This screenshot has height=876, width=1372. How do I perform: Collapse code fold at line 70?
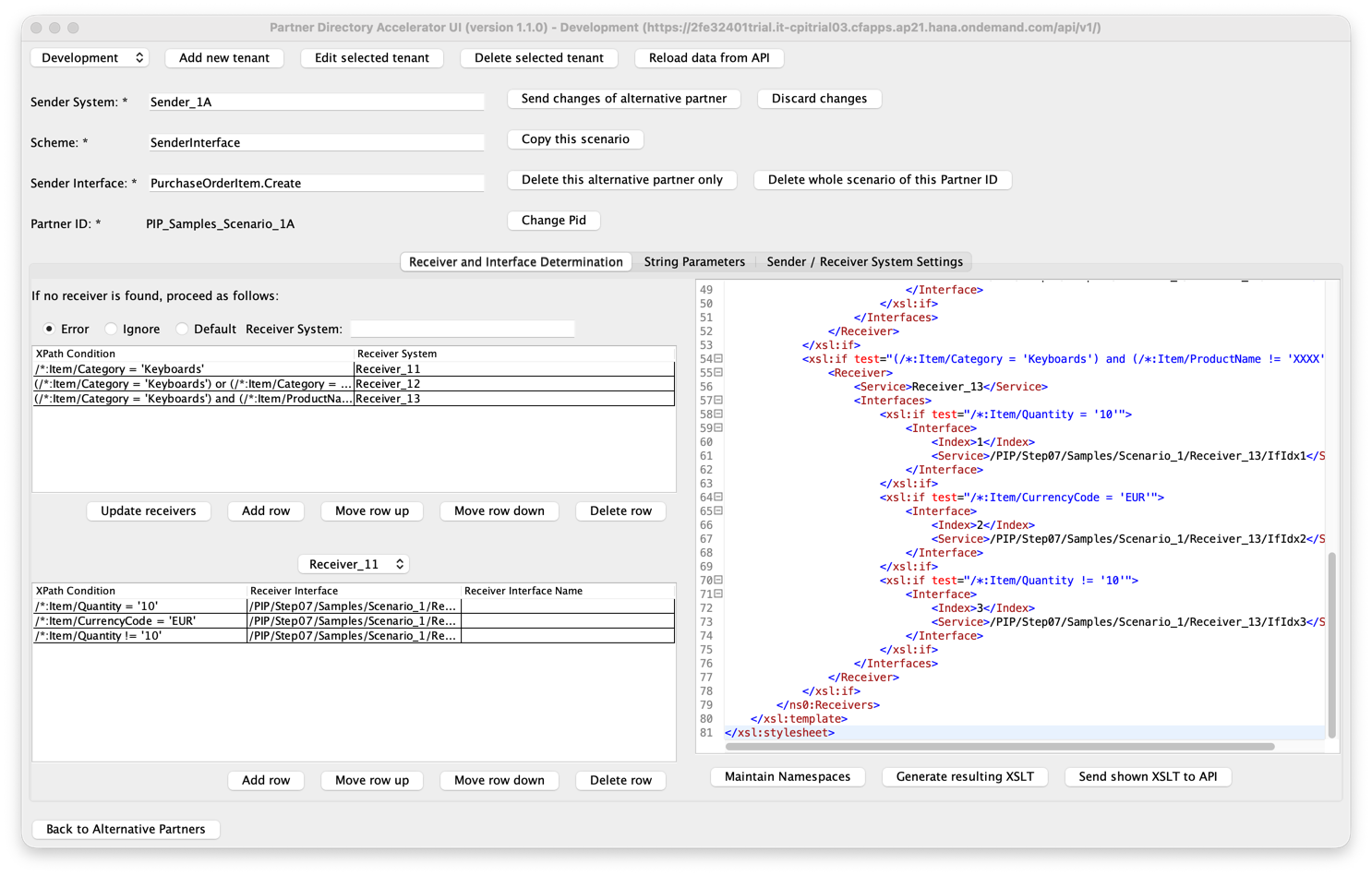pyautogui.click(x=718, y=581)
